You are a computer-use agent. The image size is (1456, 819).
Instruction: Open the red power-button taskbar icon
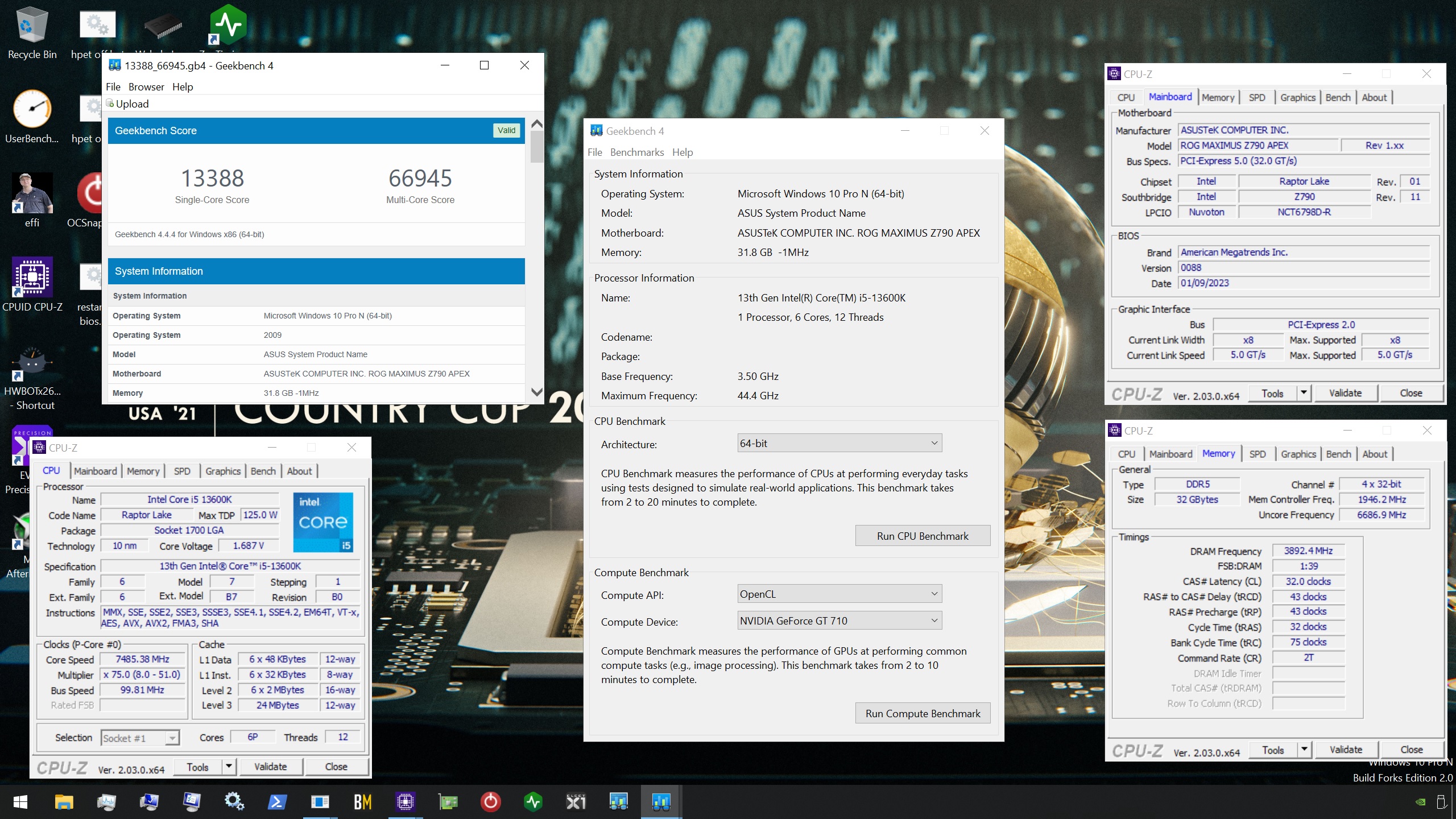490,802
